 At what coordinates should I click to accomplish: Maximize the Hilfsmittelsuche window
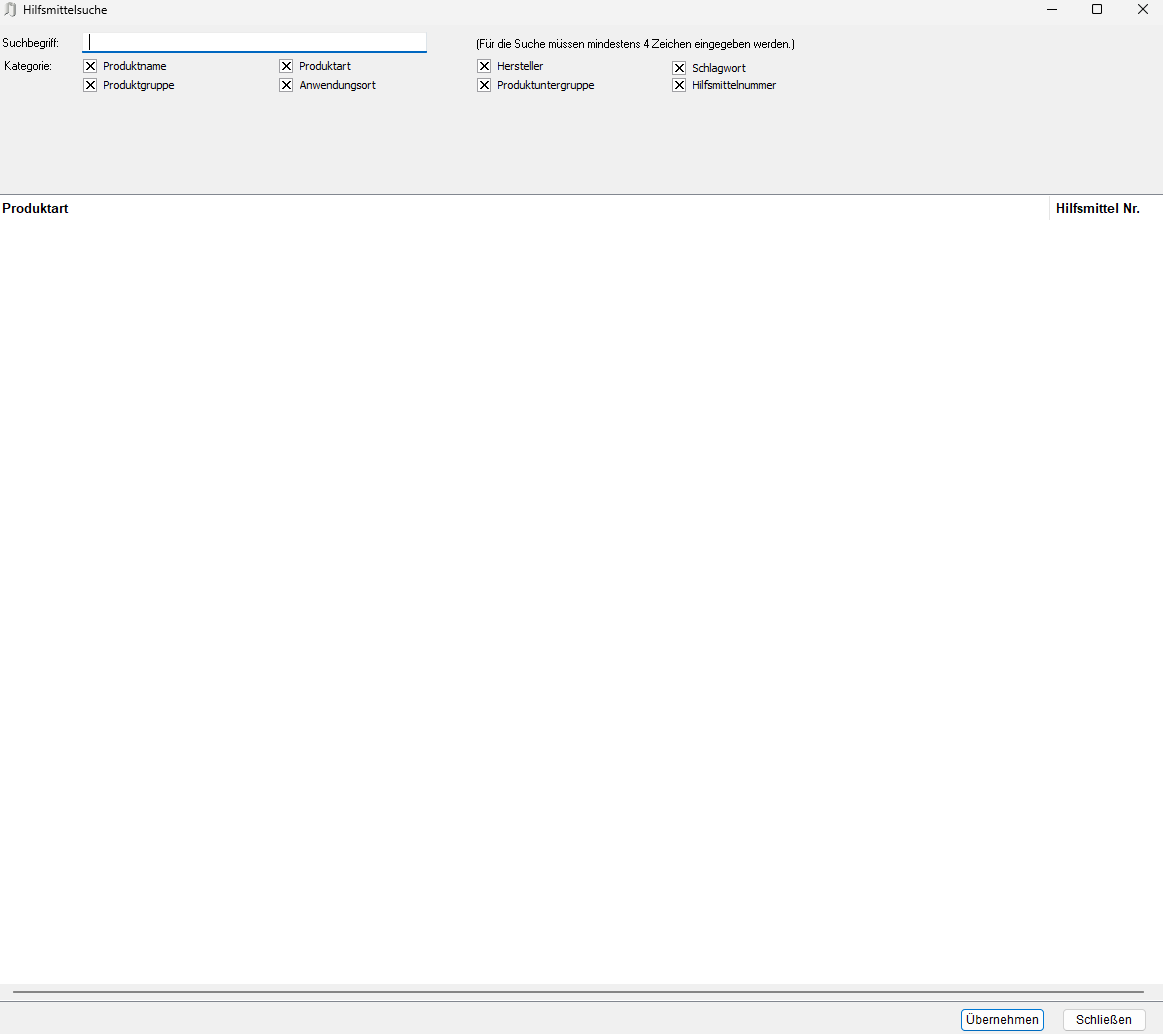[1097, 9]
